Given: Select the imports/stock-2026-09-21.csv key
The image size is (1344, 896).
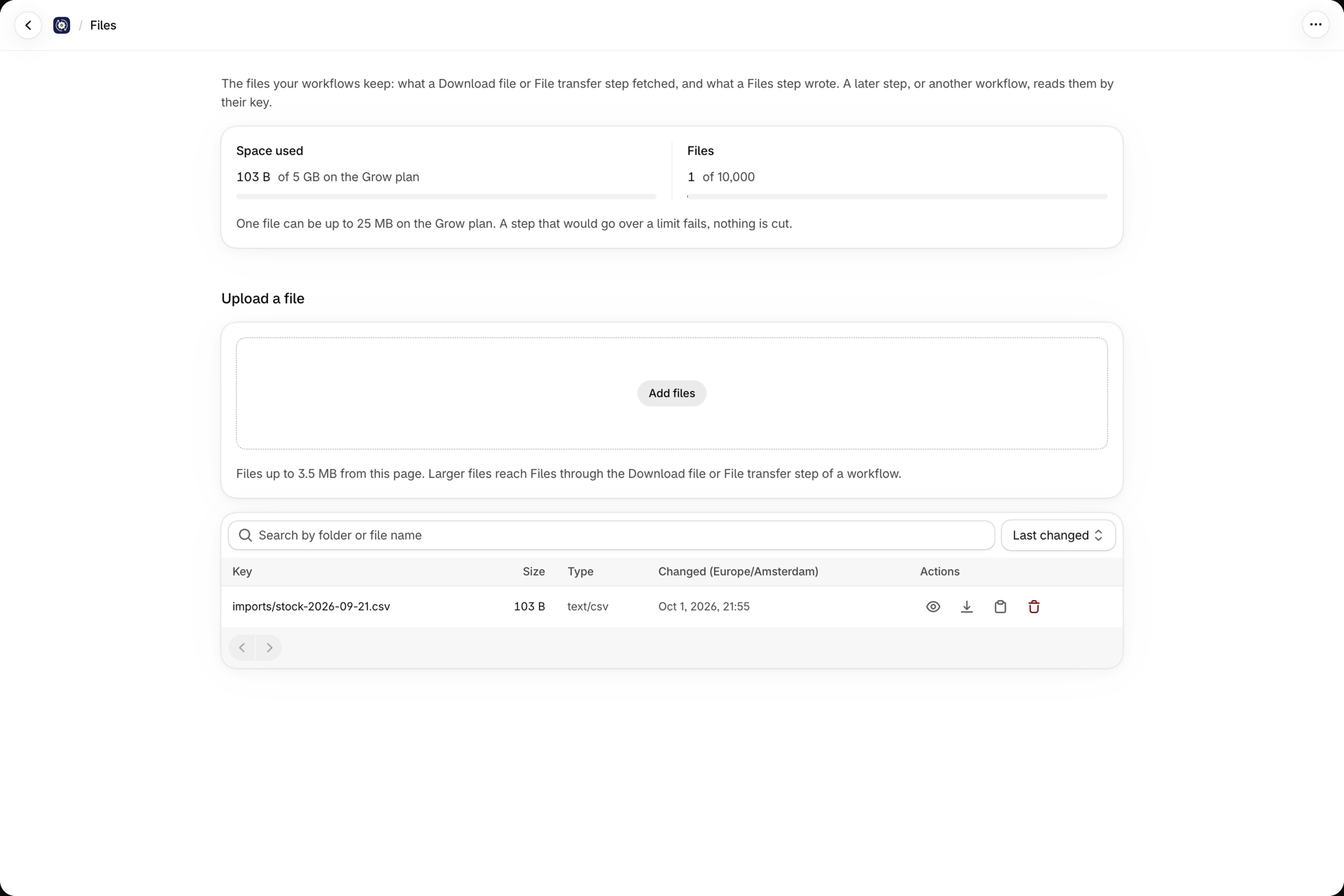Looking at the screenshot, I should tap(311, 607).
